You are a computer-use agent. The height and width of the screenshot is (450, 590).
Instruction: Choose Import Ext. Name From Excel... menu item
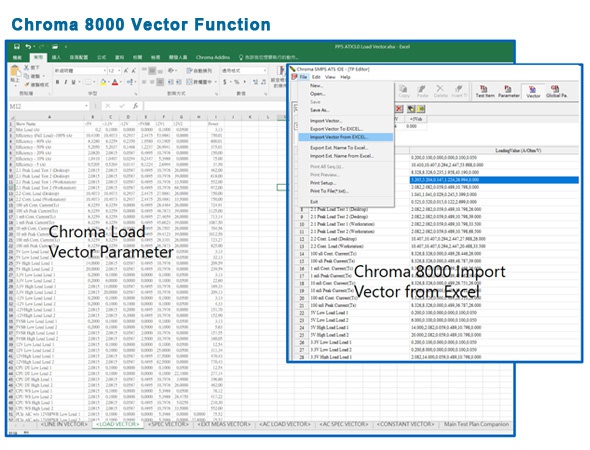(x=342, y=156)
